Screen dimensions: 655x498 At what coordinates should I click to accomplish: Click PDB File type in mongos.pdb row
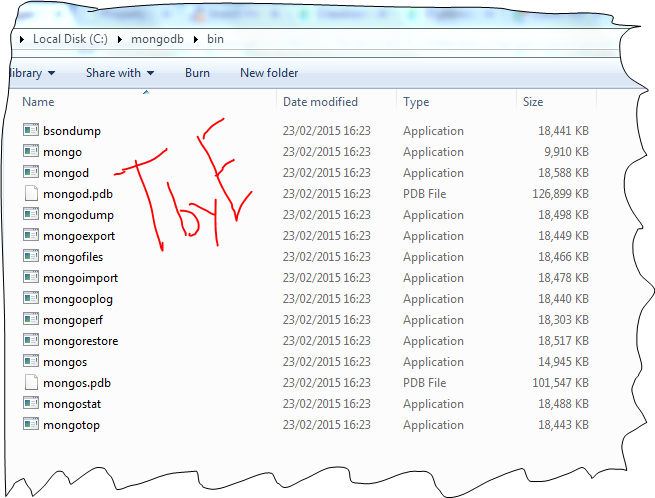[424, 382]
